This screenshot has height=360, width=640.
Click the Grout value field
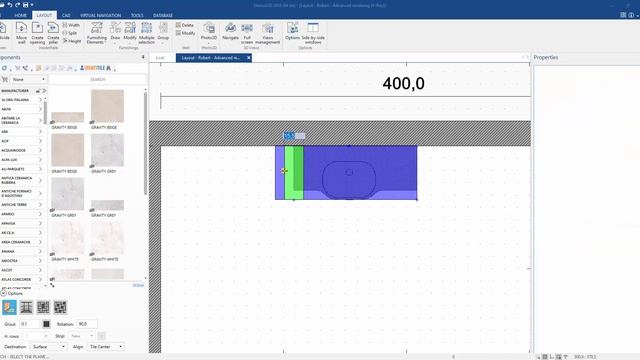click(29, 324)
